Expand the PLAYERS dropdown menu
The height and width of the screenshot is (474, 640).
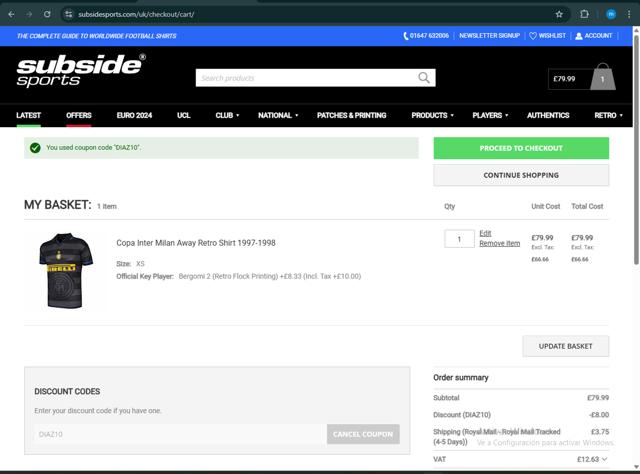tap(490, 115)
